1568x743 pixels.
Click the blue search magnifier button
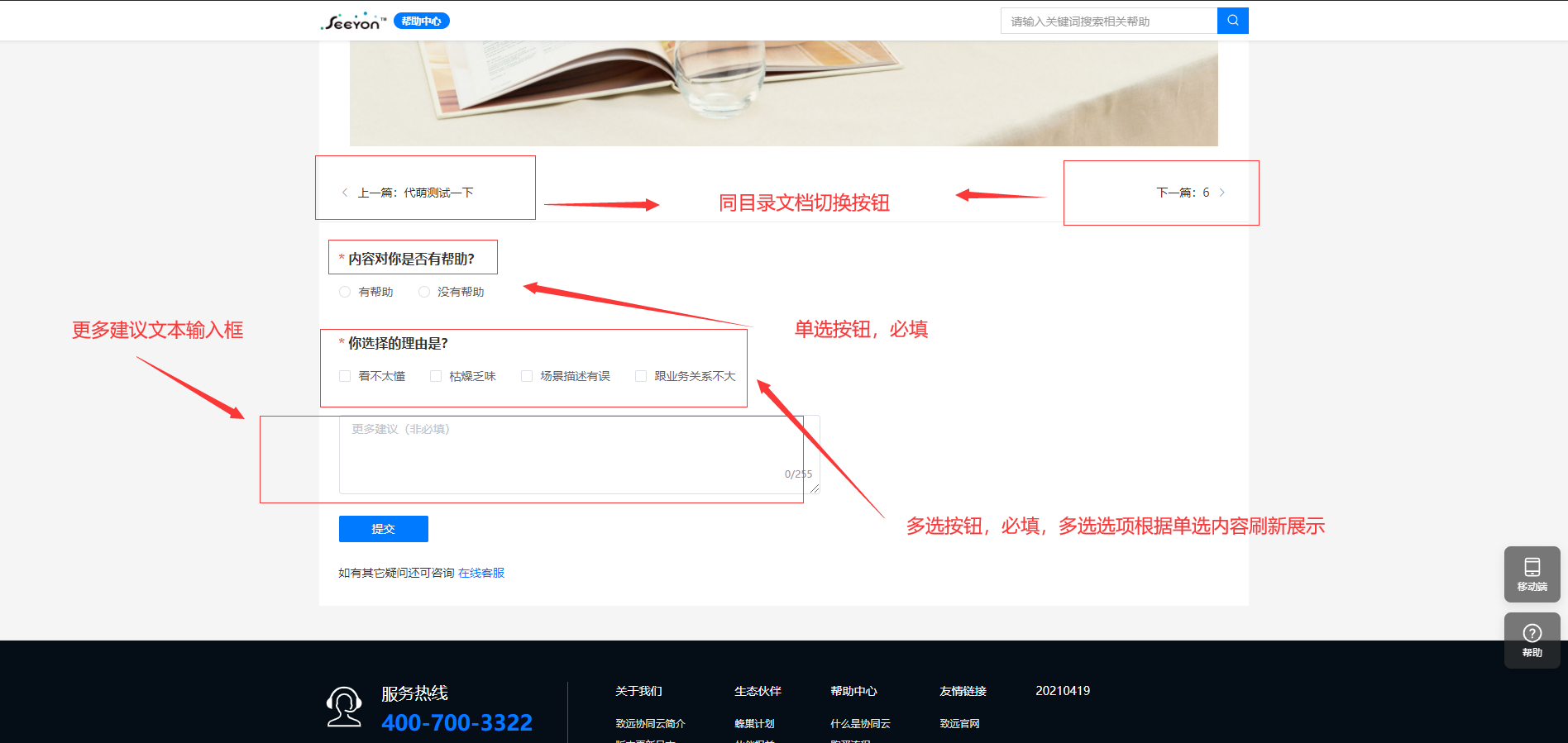pos(1232,21)
